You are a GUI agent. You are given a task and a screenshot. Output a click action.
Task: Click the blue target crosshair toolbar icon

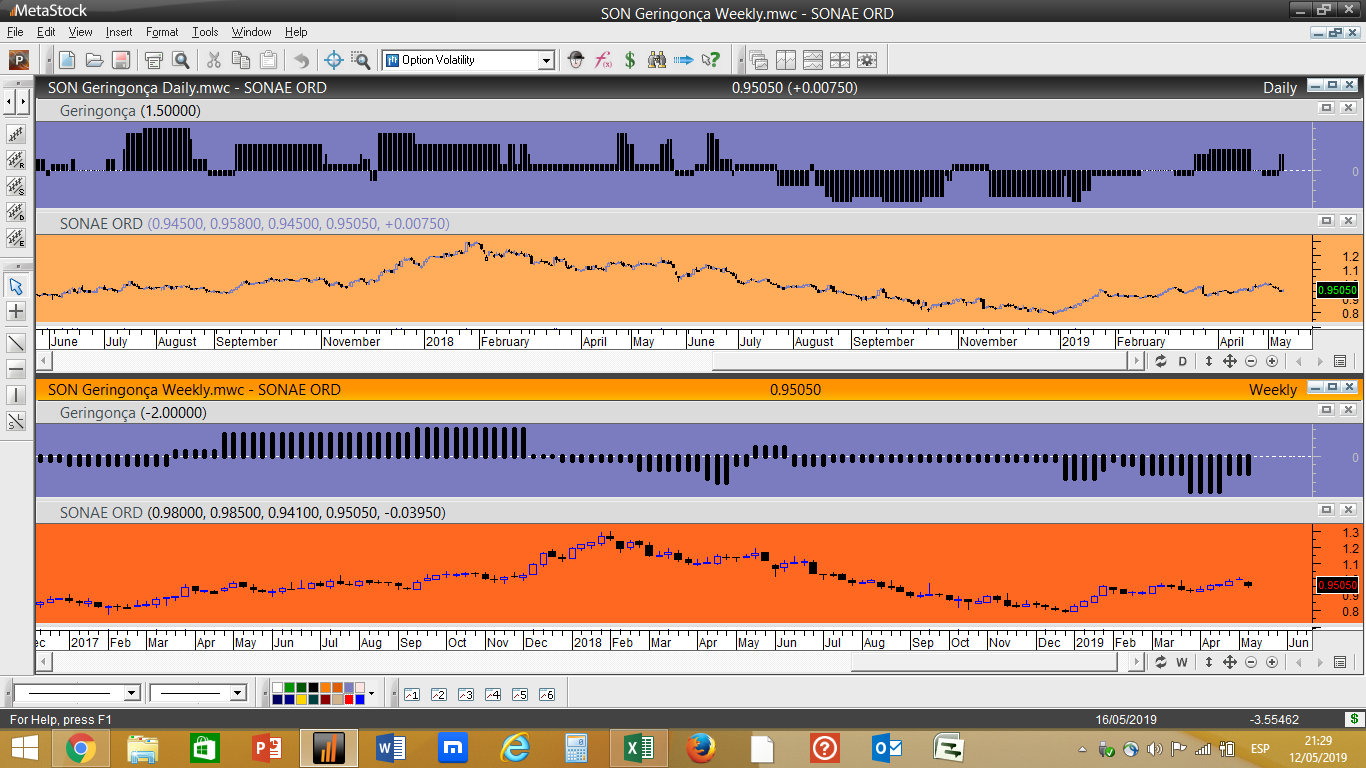pyautogui.click(x=334, y=60)
